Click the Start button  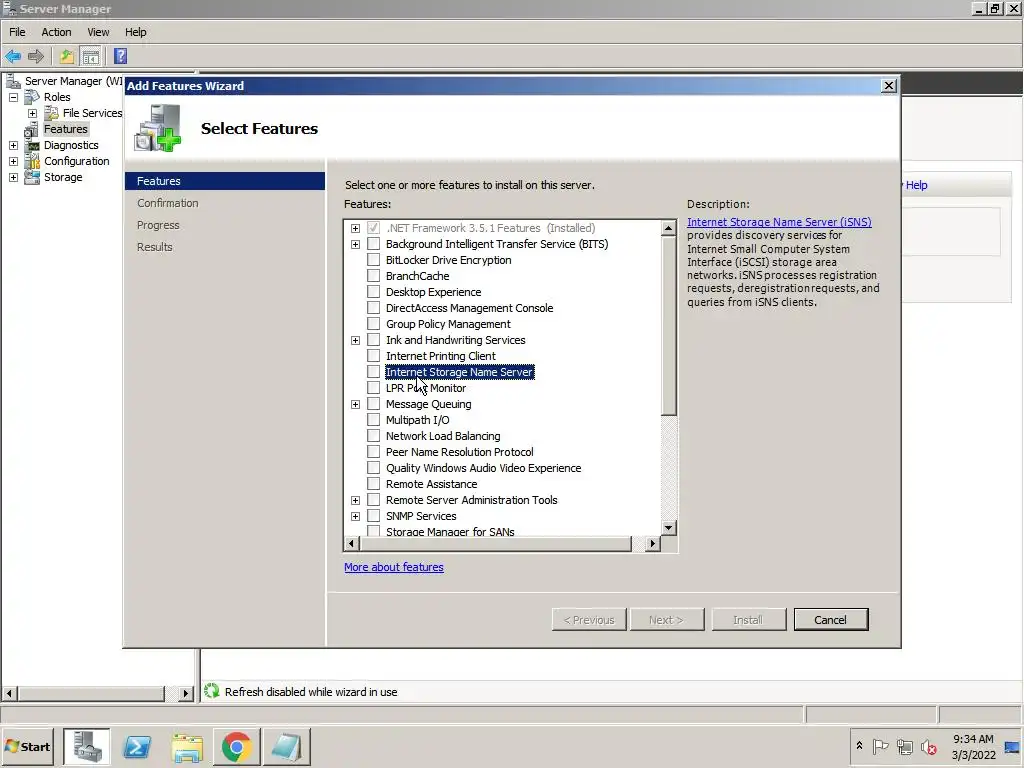coord(27,746)
